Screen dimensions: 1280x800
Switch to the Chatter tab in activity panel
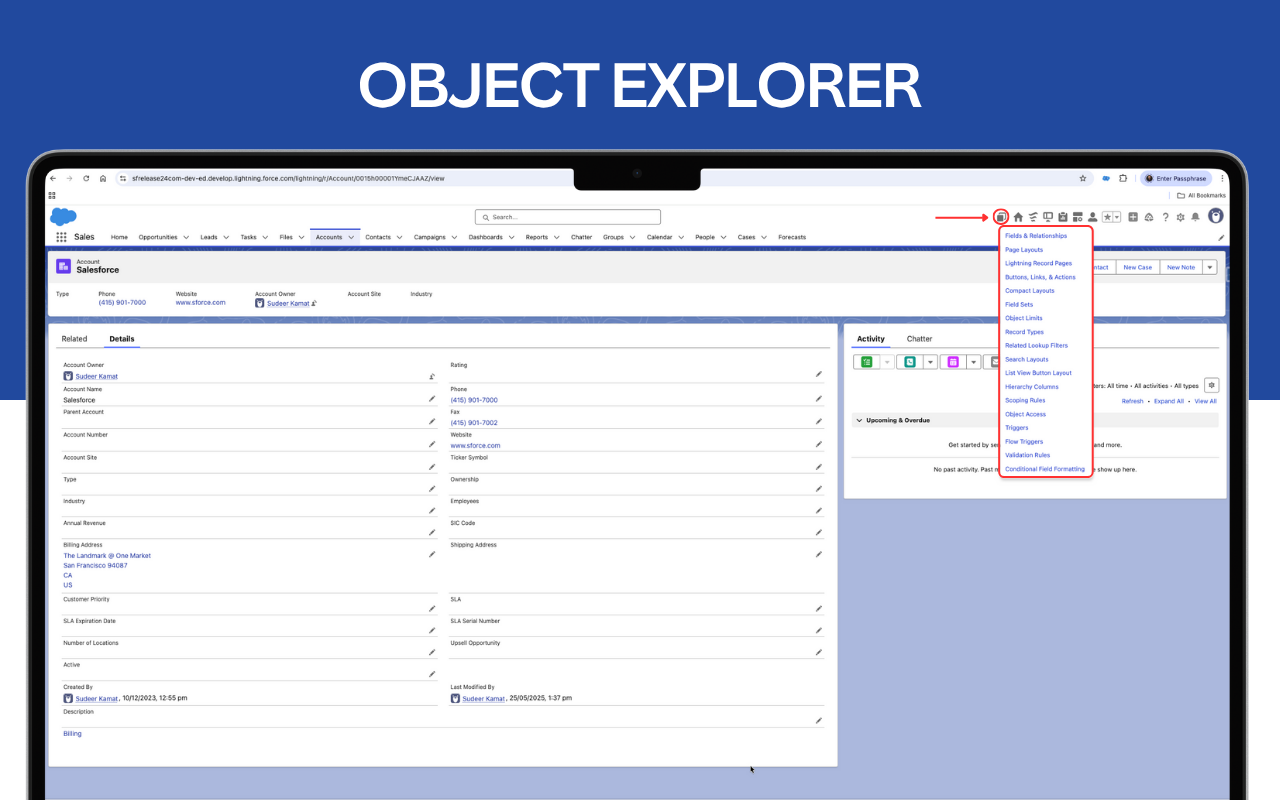[x=919, y=339]
